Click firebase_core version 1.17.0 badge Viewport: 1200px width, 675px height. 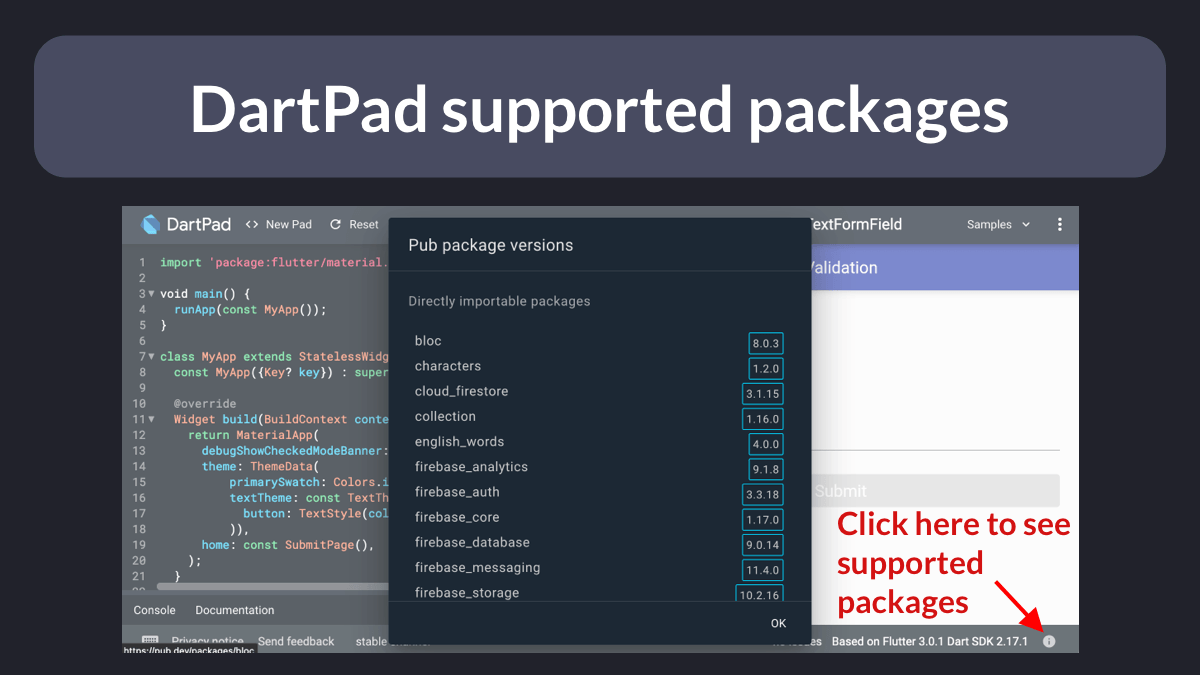763,520
